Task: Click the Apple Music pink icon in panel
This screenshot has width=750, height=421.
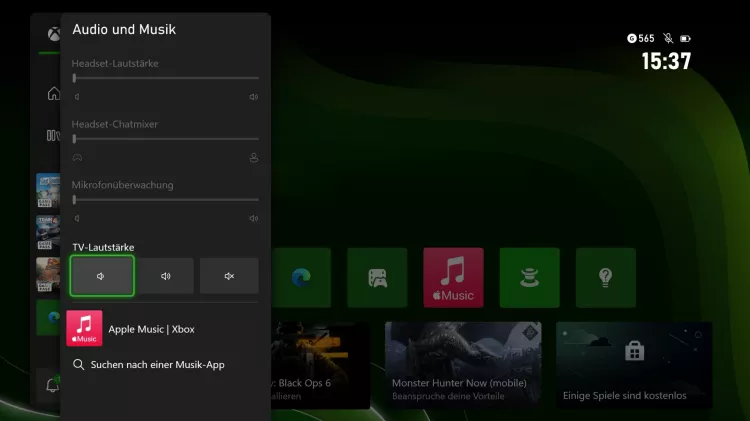Action: click(84, 328)
